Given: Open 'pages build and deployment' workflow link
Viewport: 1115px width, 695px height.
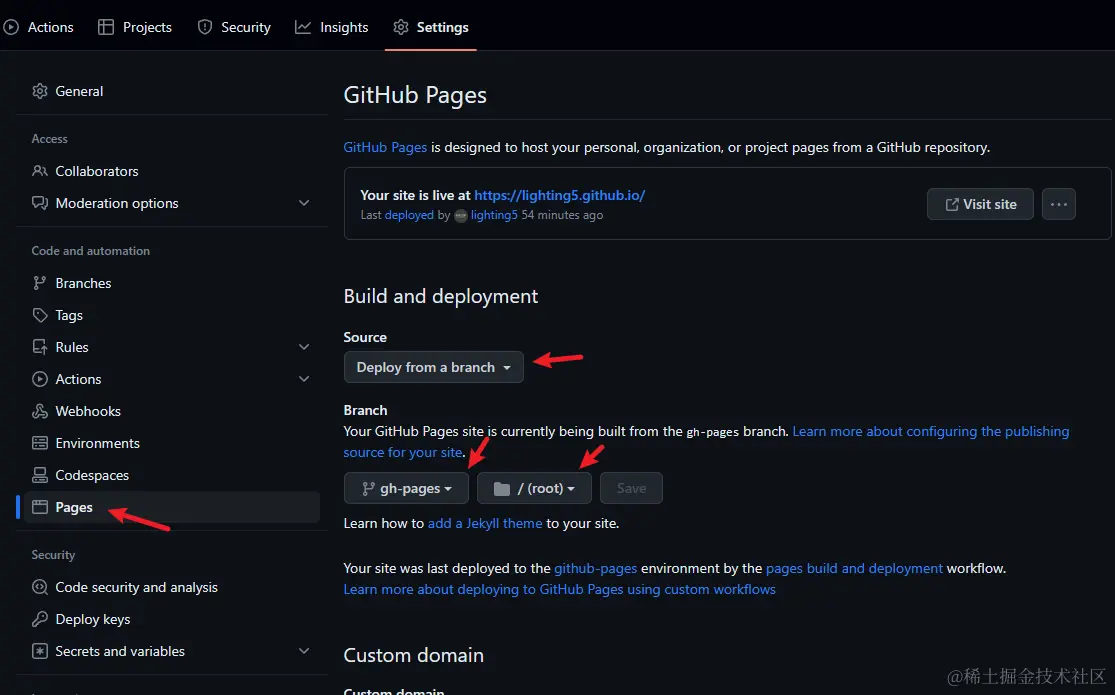Looking at the screenshot, I should [854, 568].
